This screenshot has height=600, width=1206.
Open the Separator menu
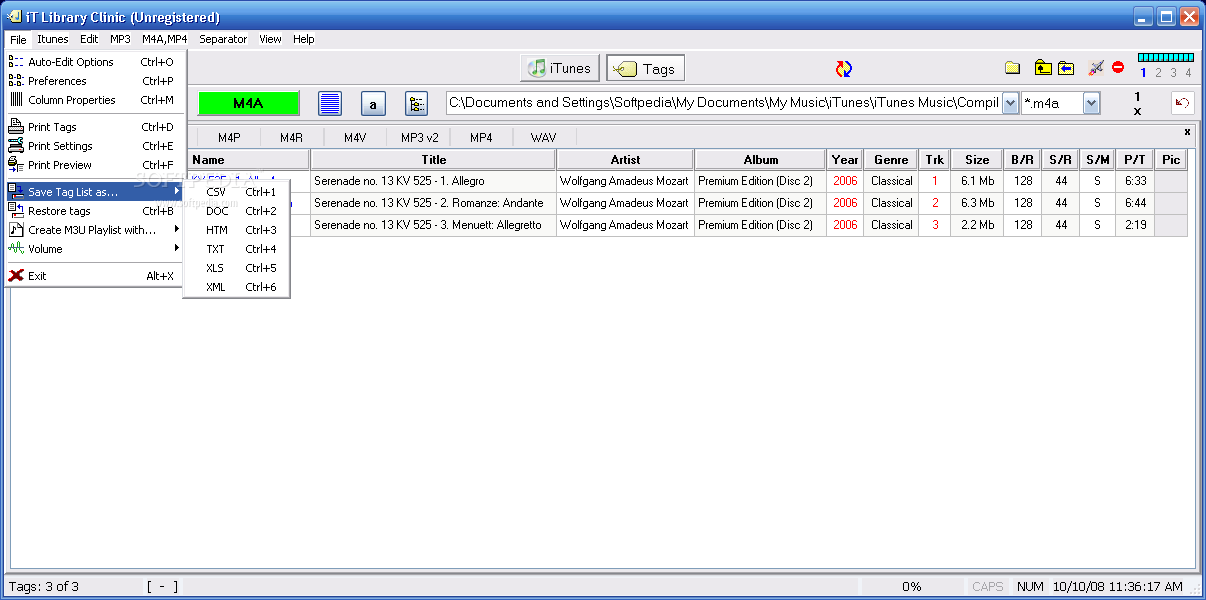tap(223, 39)
